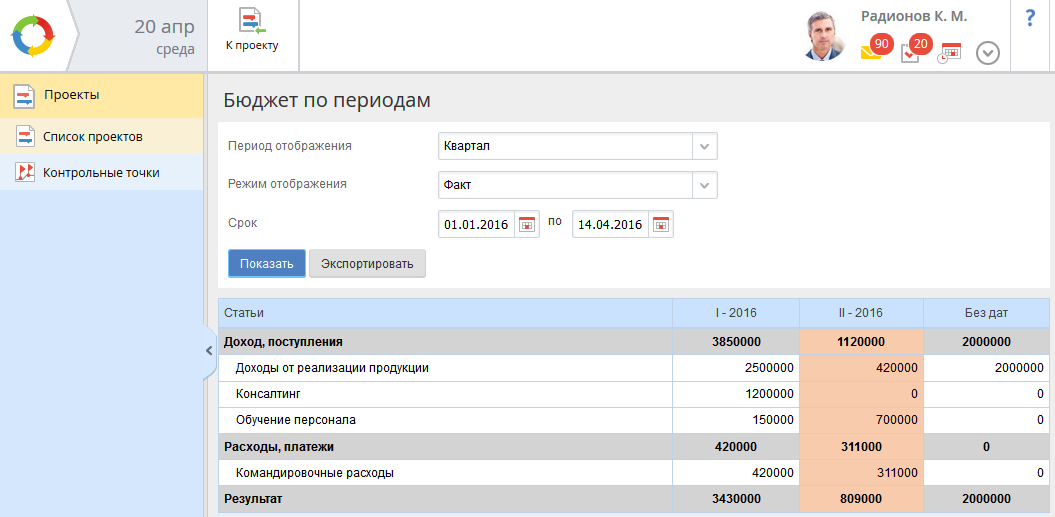Click the start date field 01.01.2016
The height and width of the screenshot is (517, 1055).
[476, 225]
